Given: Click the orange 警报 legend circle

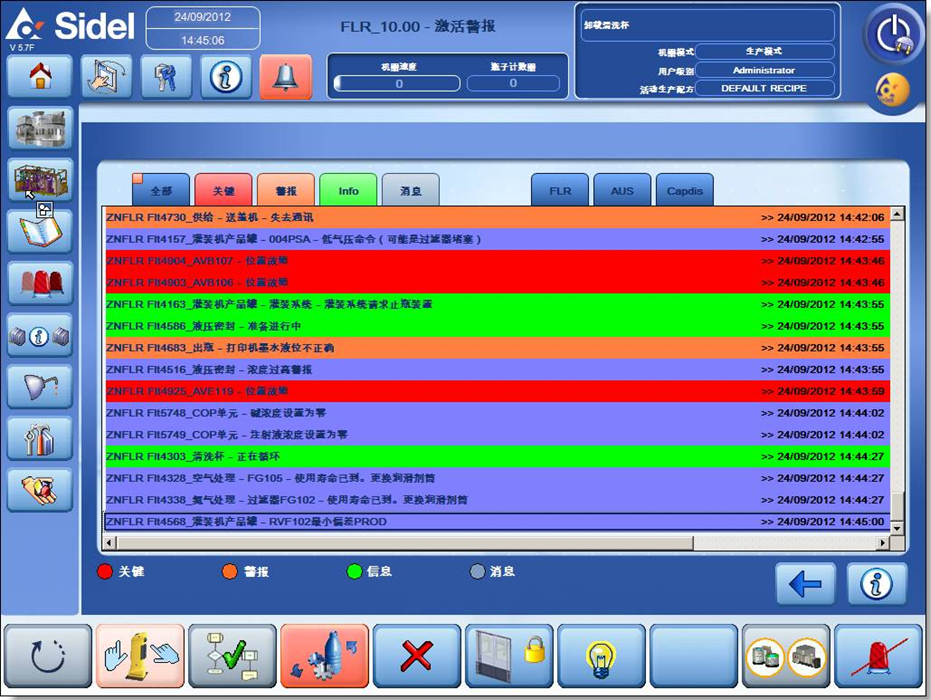Looking at the screenshot, I should coord(229,572).
